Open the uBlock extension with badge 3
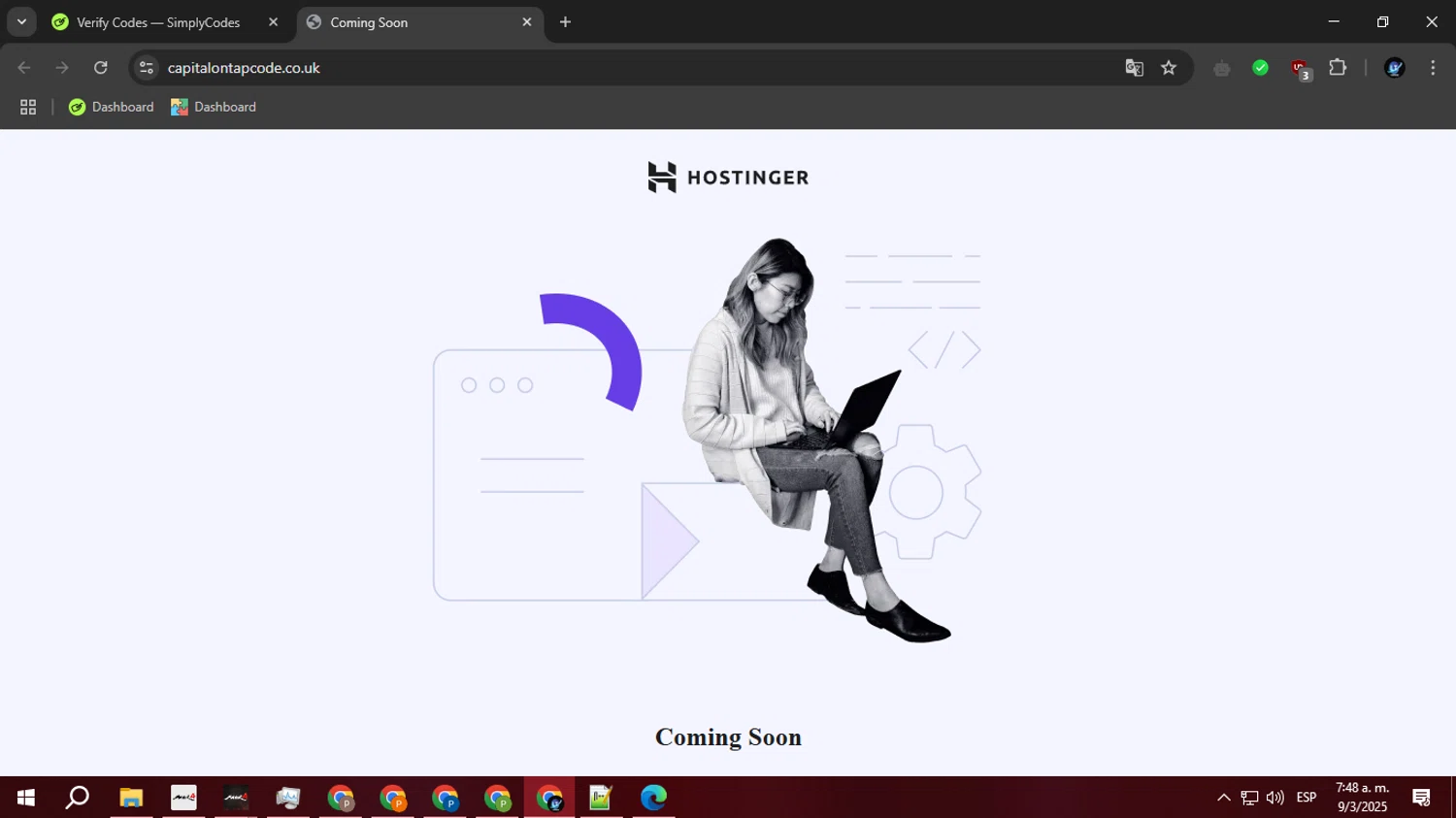1456x818 pixels. click(x=1300, y=69)
